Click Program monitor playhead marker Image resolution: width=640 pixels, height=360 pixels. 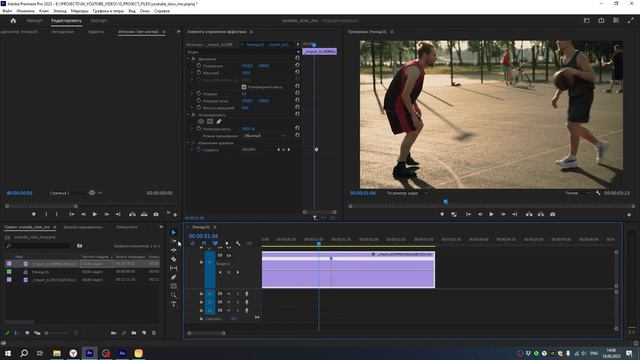tap(445, 202)
